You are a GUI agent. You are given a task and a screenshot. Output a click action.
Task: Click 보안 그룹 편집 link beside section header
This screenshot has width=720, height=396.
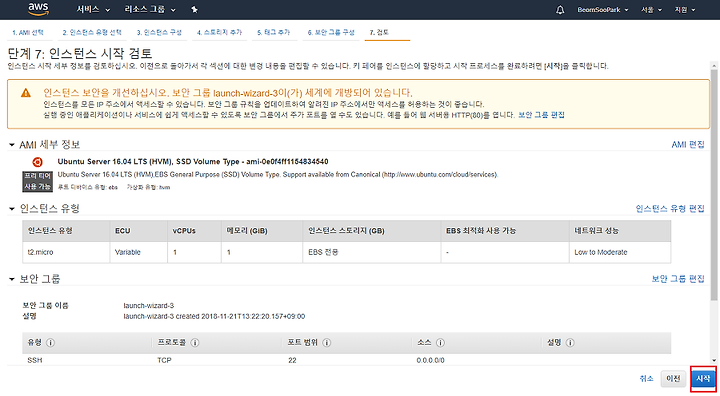pos(678,279)
